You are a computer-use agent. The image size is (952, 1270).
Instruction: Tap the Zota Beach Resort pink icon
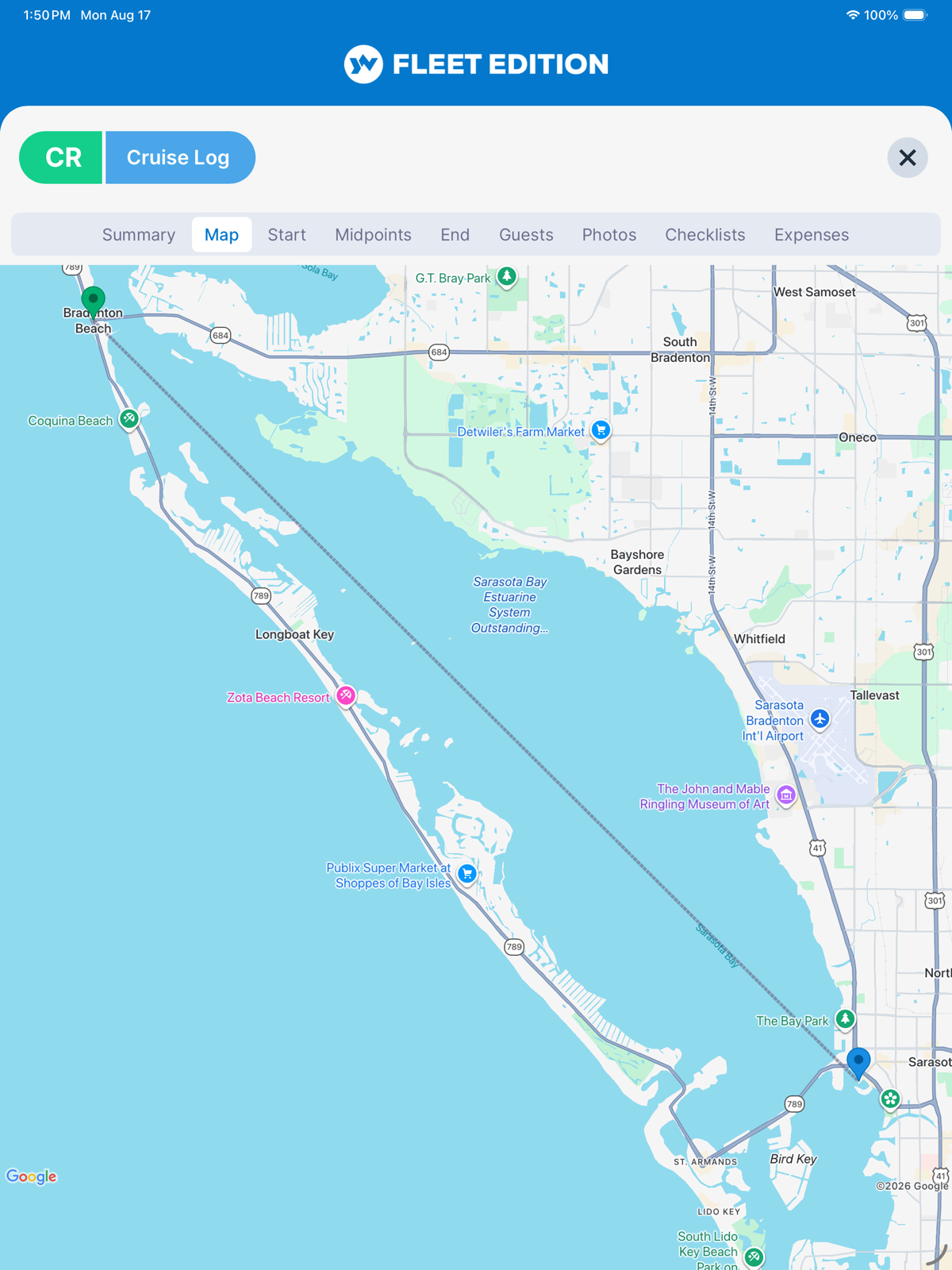346,696
